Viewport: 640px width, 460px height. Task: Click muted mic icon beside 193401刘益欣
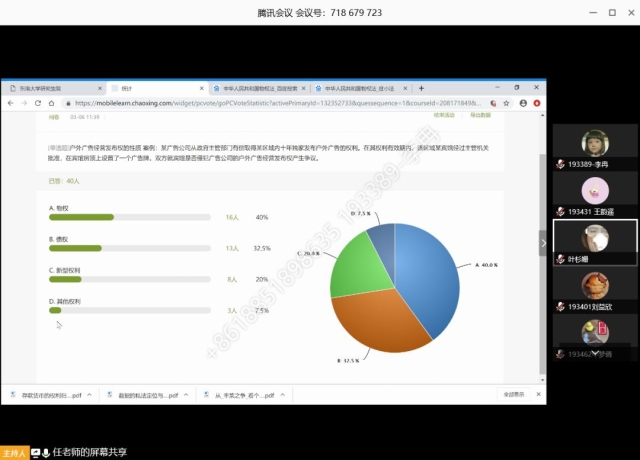(x=561, y=306)
